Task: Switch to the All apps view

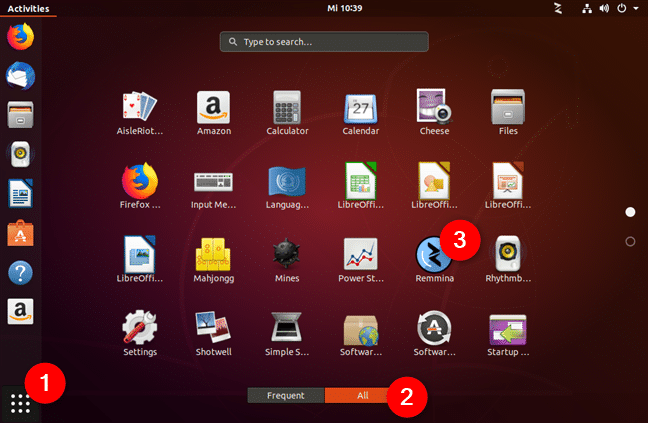Action: point(363,395)
